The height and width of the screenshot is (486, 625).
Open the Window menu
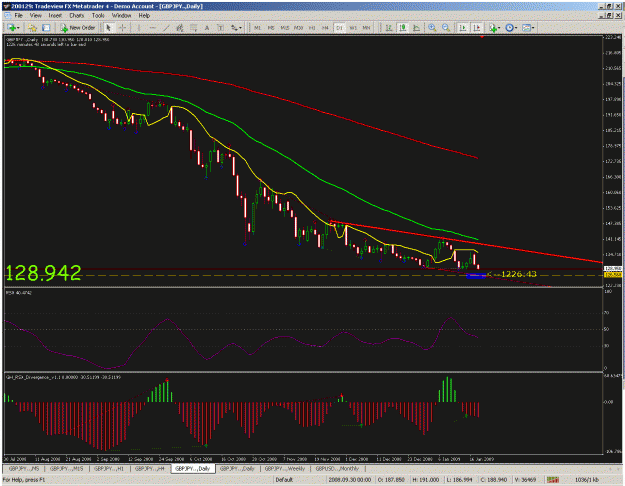click(121, 16)
